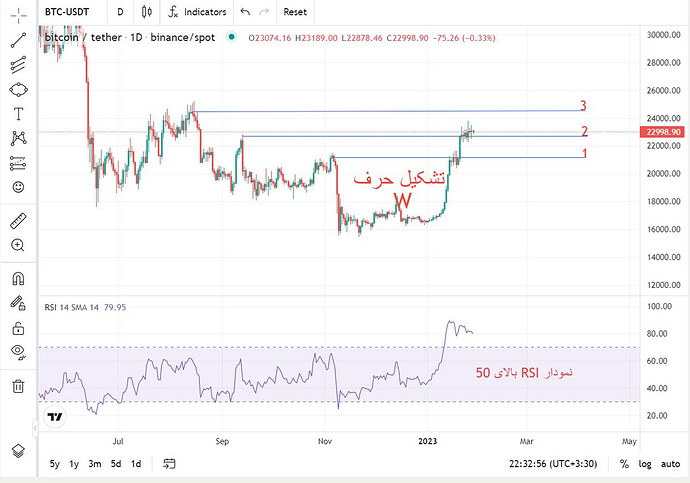Image resolution: width=690 pixels, height=483 pixels.
Task: Select the Text annotation tool
Action: pos(18,114)
